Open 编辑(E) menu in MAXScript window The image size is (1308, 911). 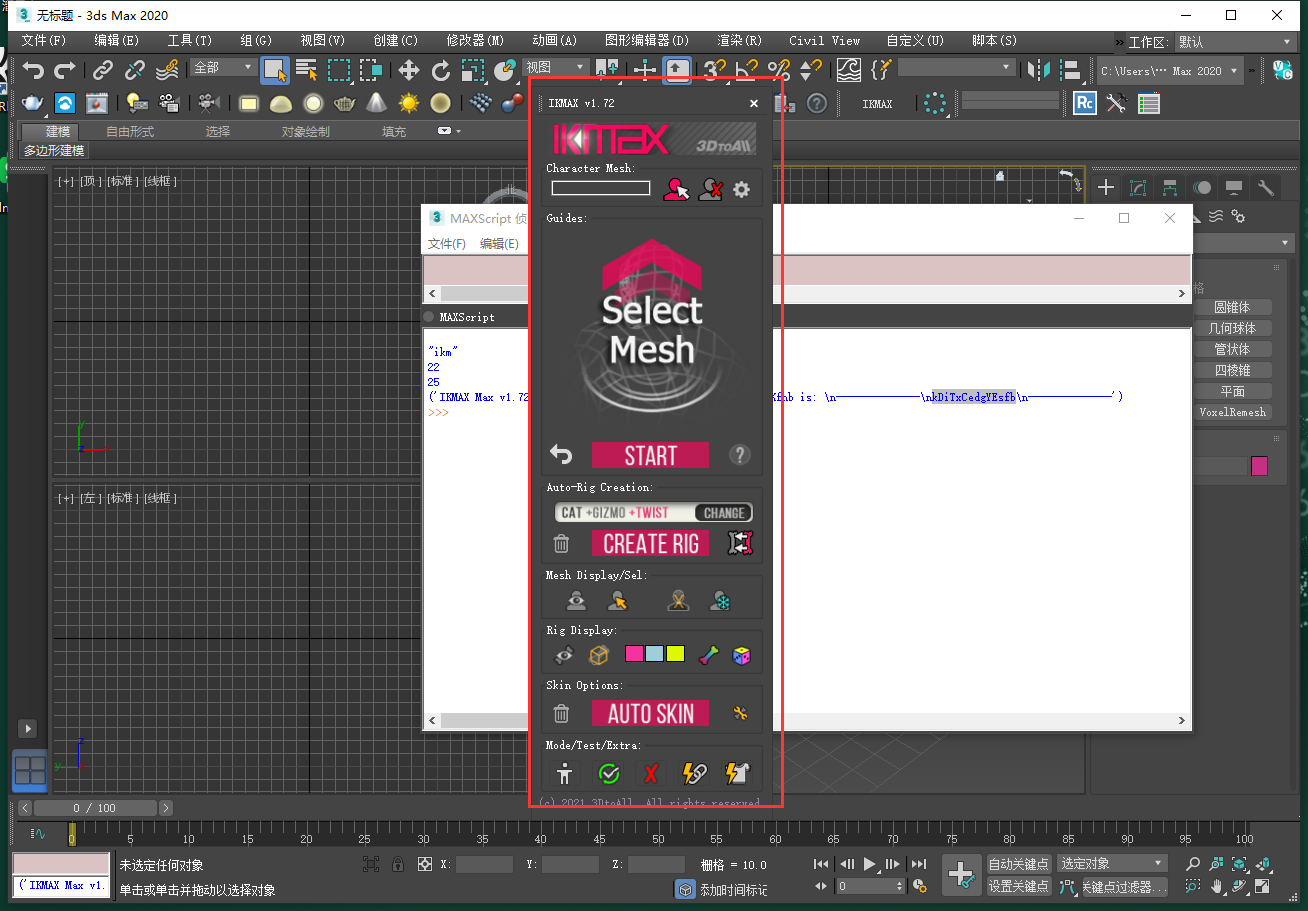[x=499, y=244]
